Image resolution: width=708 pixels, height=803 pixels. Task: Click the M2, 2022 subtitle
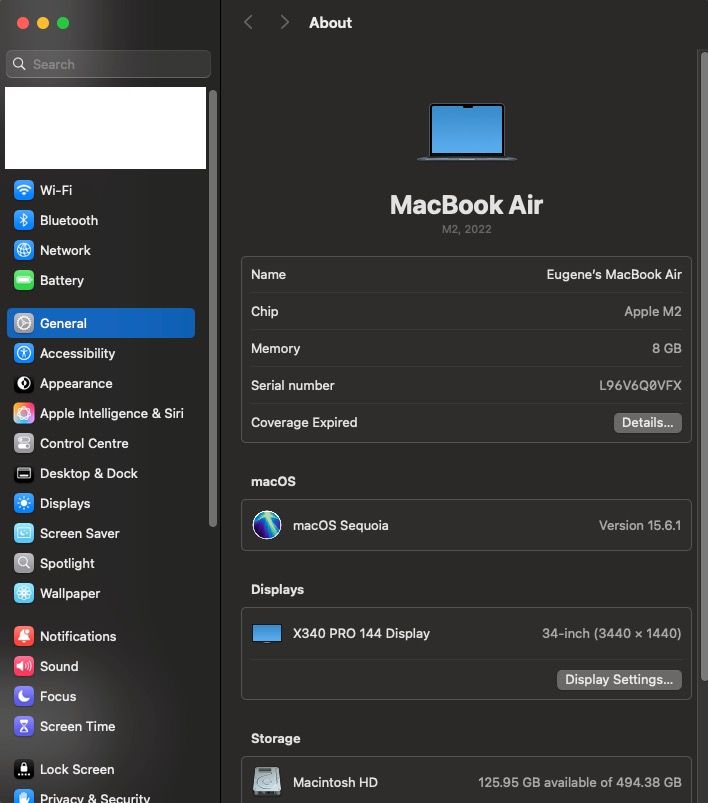pos(466,229)
